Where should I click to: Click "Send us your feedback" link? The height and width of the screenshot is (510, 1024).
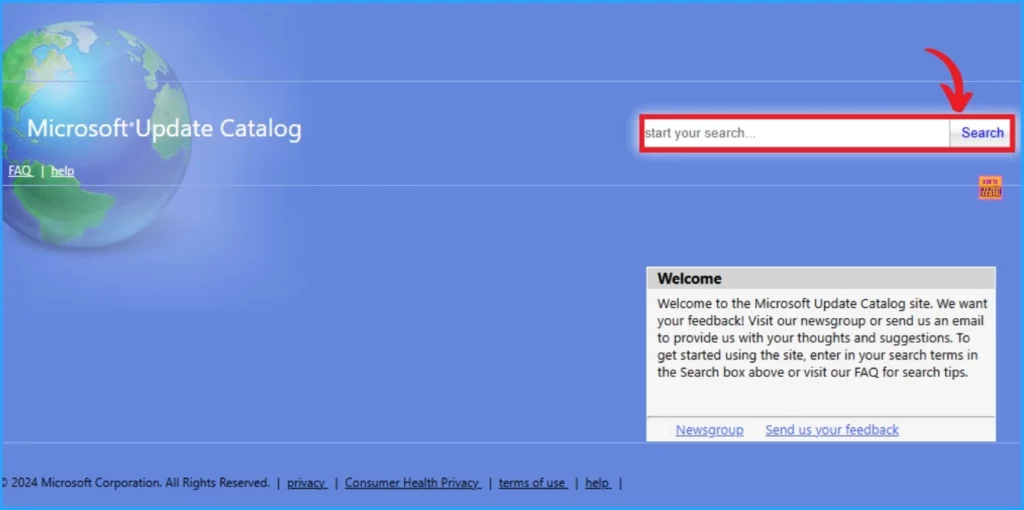click(x=832, y=430)
